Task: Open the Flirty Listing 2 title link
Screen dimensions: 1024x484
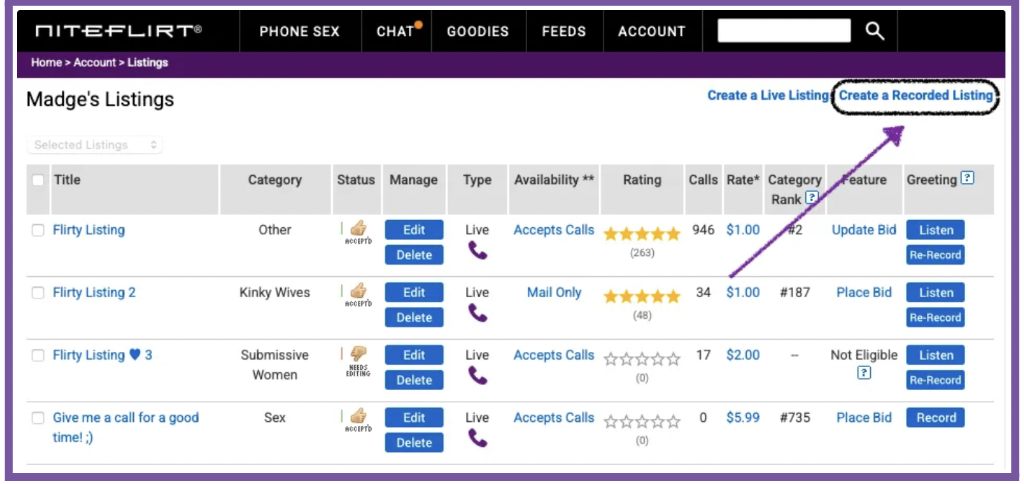Action: tap(94, 293)
